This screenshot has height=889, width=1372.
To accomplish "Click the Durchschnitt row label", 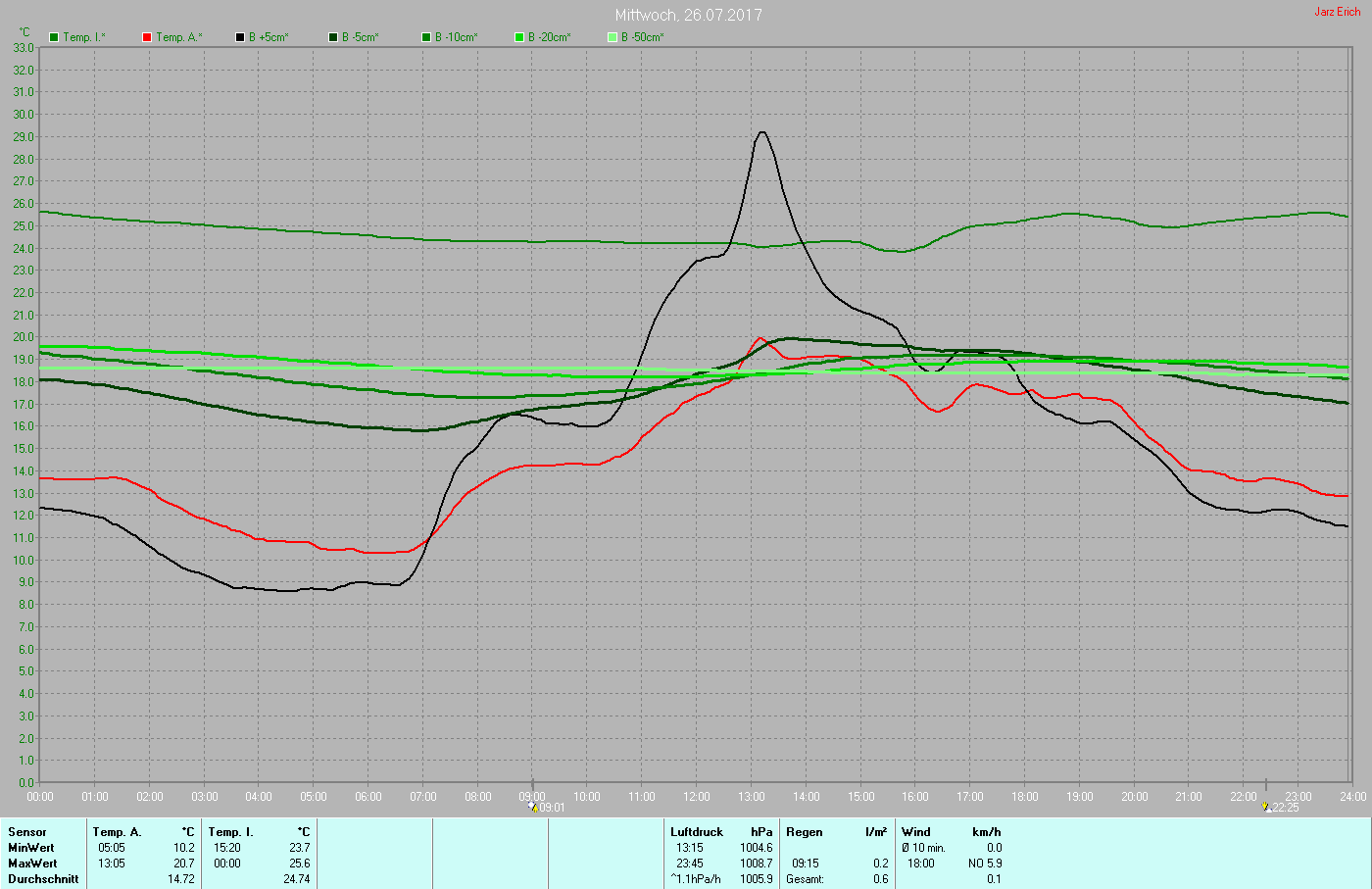I will pos(43,878).
